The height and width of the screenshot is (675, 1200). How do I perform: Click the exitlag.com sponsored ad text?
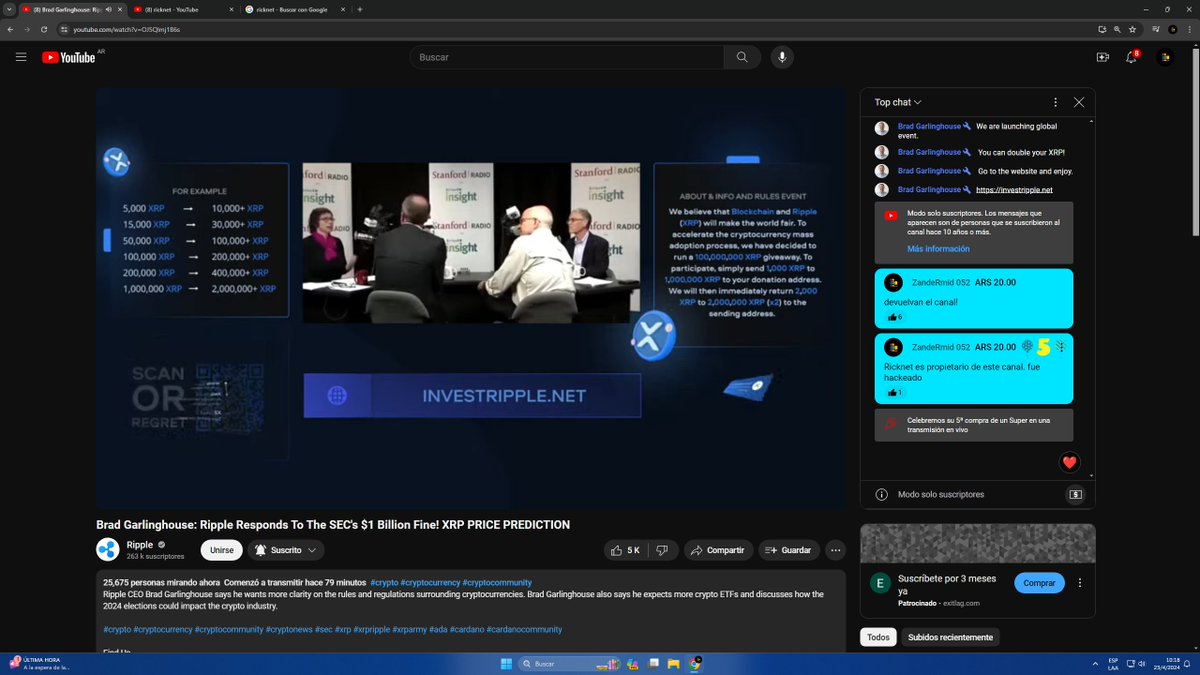(959, 603)
